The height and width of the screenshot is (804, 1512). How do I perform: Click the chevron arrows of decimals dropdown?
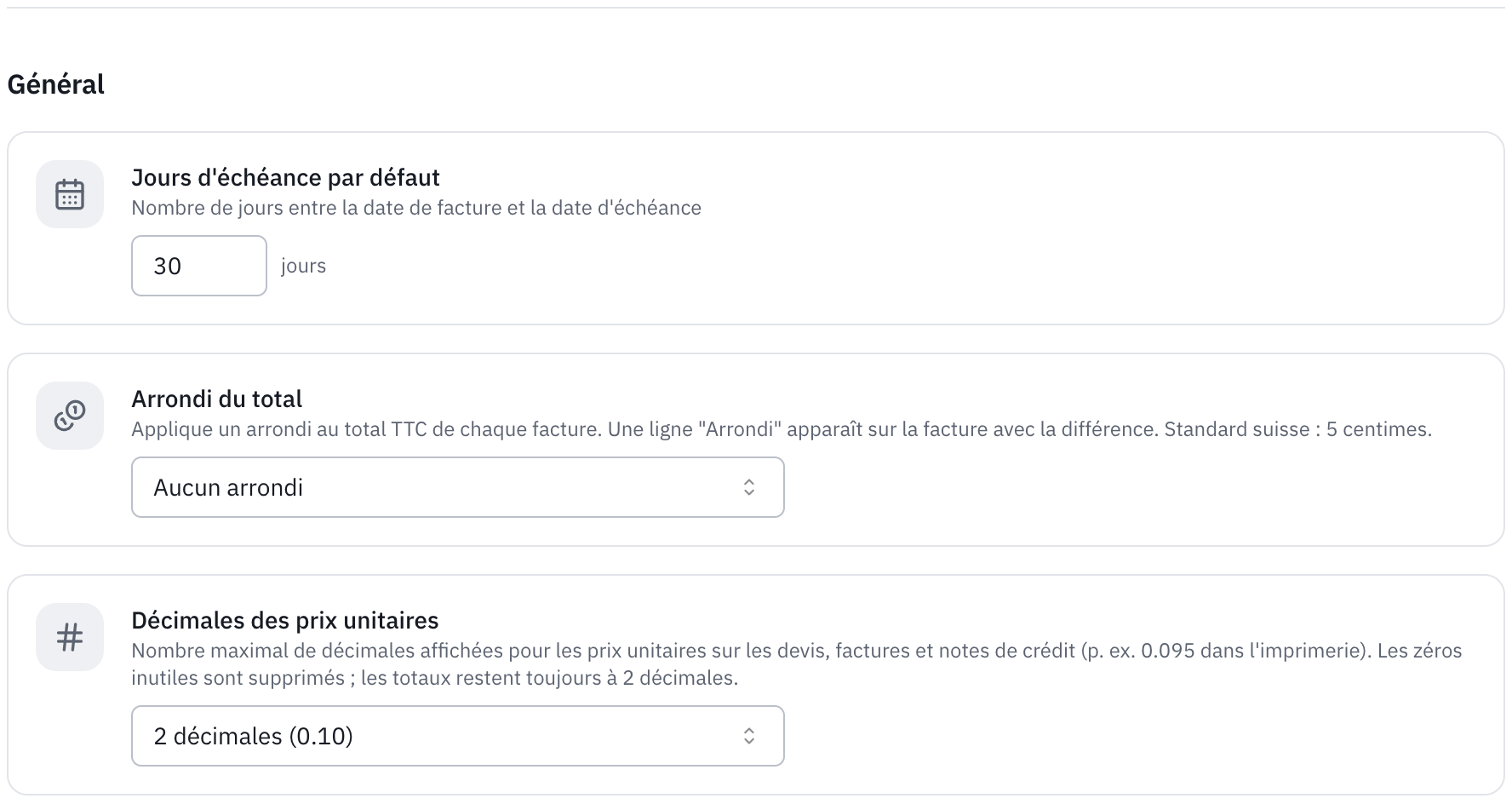[749, 736]
